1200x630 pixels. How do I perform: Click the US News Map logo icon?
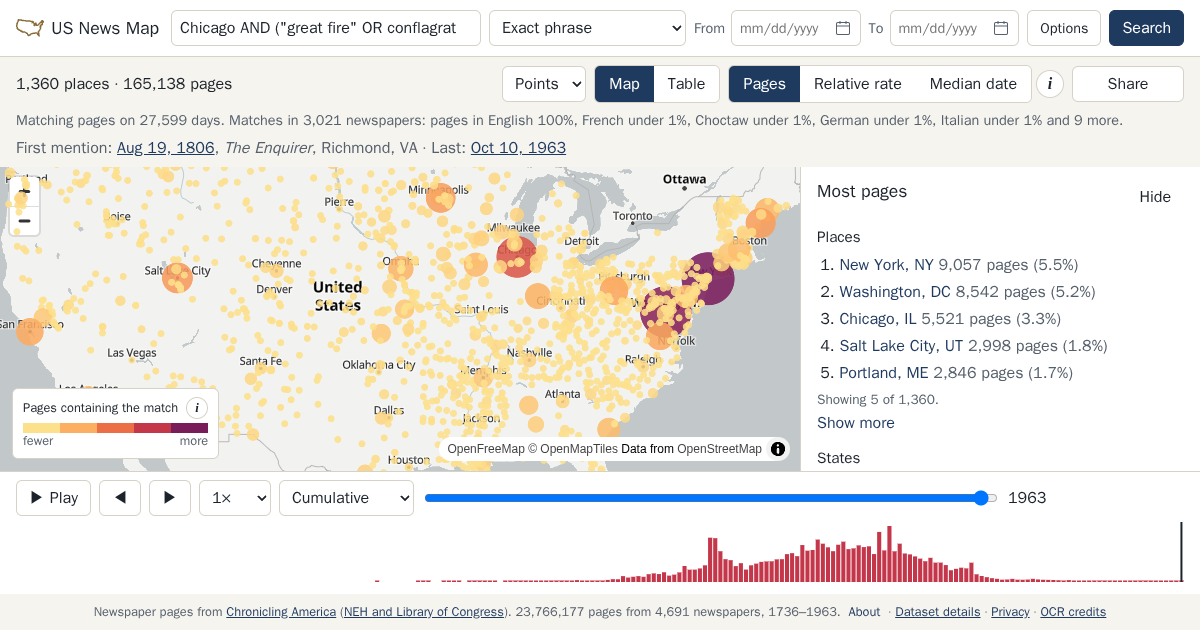click(30, 28)
